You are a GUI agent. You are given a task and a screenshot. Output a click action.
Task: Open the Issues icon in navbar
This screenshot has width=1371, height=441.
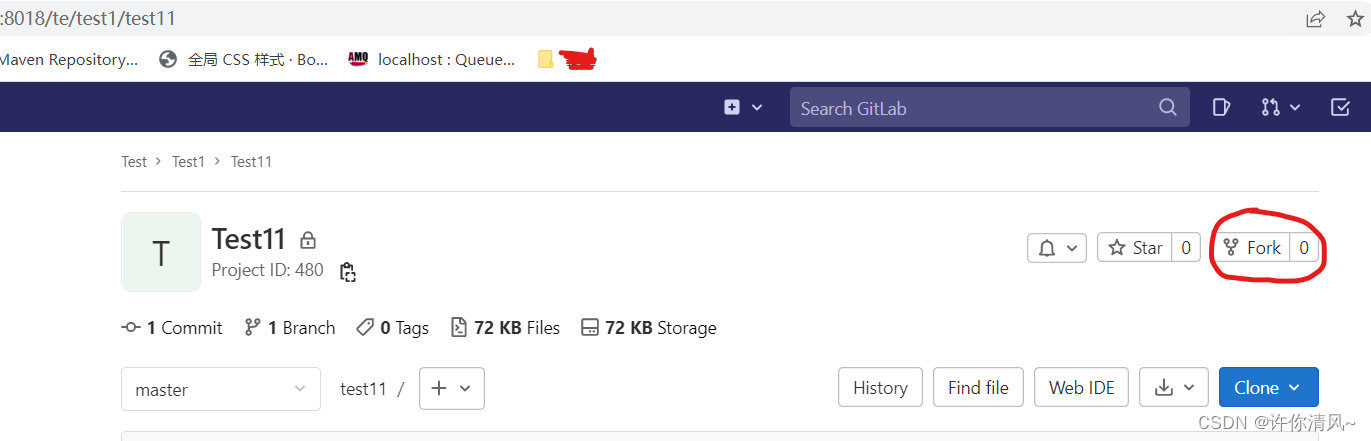(x=1221, y=107)
